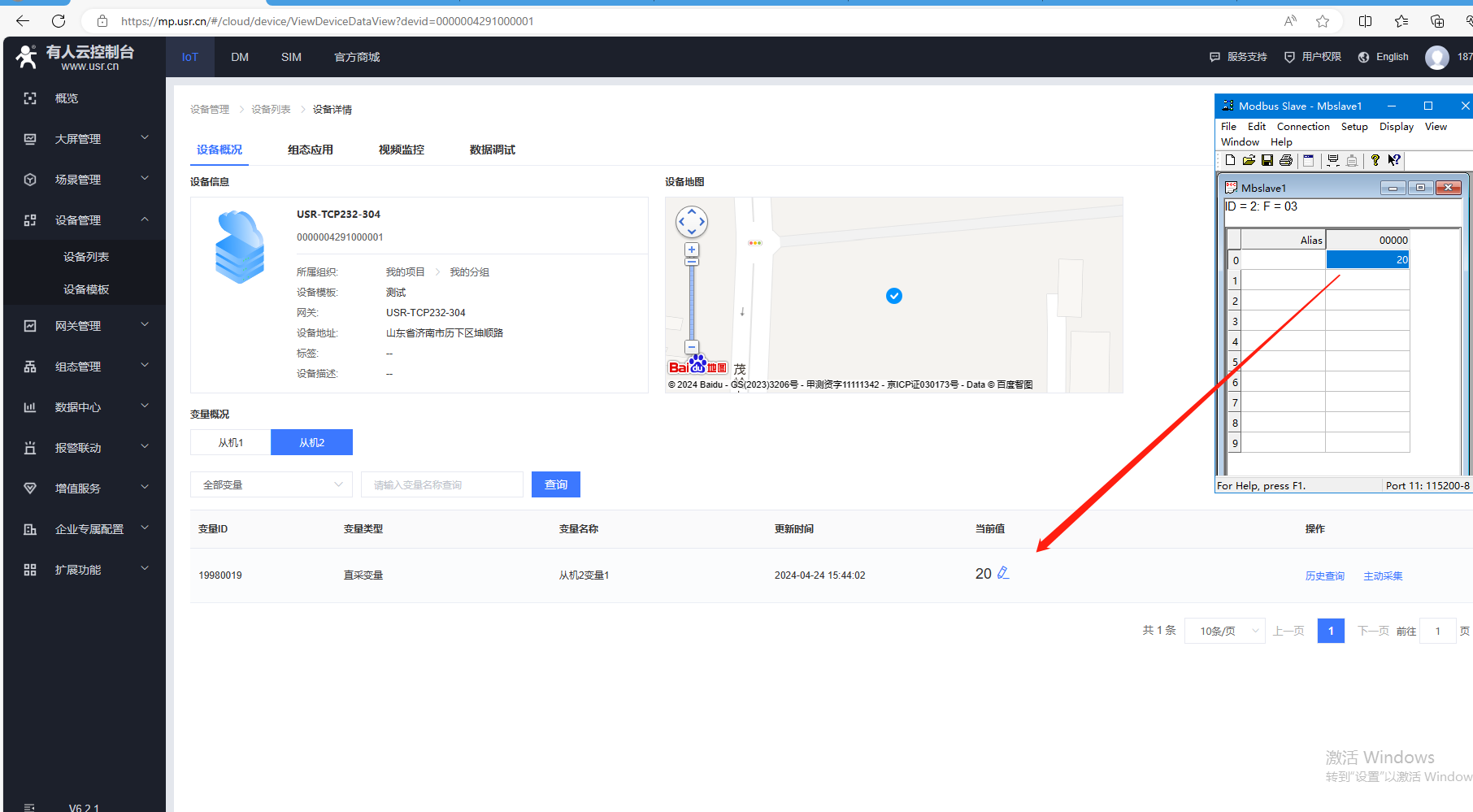The width and height of the screenshot is (1473, 812).
Task: Expand 数据中心 sidebar menu
Action: [85, 407]
